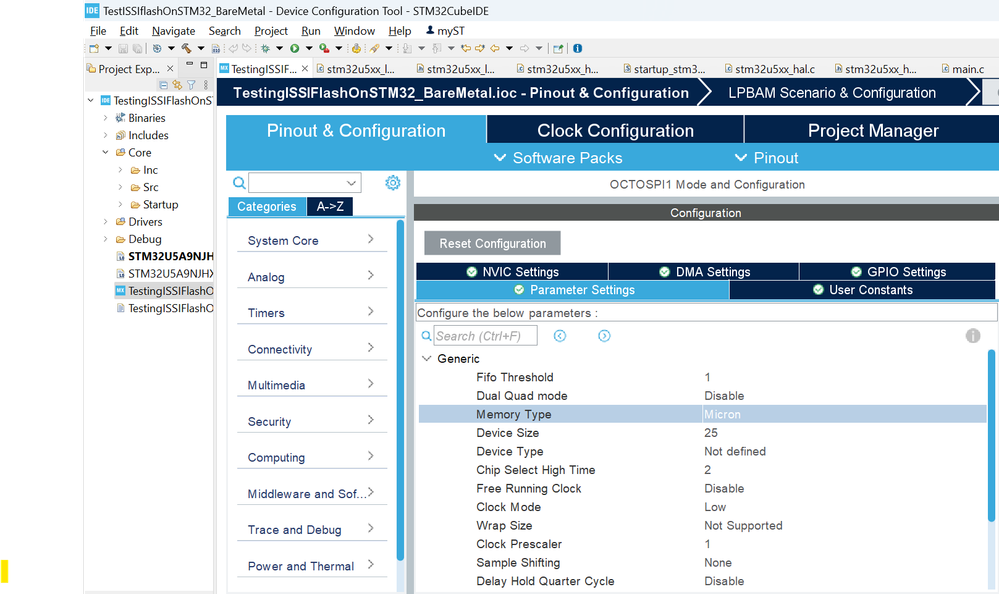Open the Project menu

(x=271, y=31)
